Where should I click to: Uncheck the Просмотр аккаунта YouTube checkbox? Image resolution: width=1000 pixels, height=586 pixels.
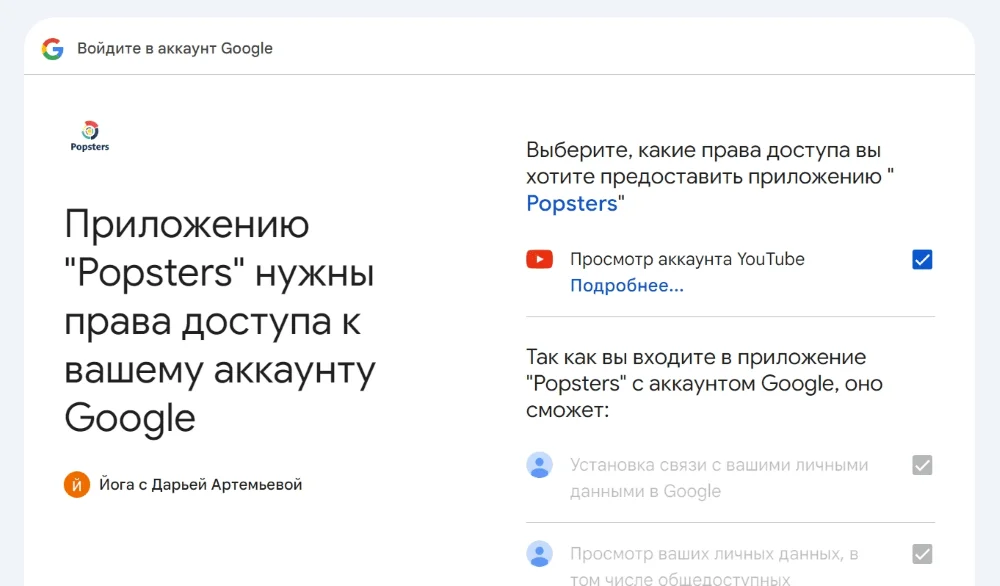[x=922, y=260]
